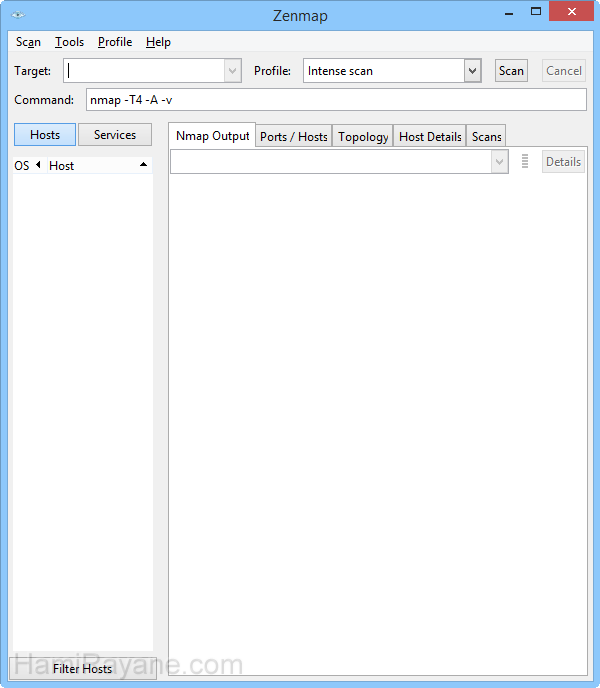The width and height of the screenshot is (600, 688).
Task: Select the Services toggle button
Action: coord(115,135)
